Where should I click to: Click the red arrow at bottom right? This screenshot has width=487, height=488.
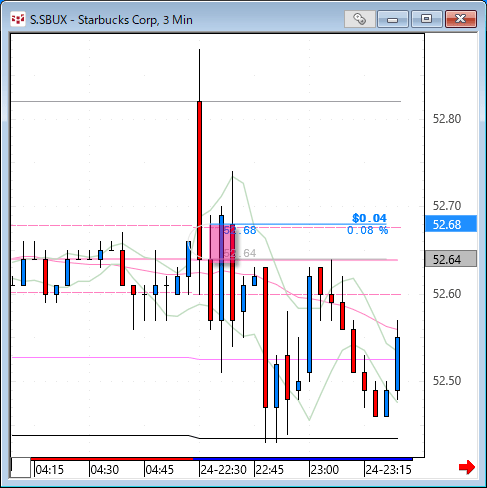click(467, 467)
